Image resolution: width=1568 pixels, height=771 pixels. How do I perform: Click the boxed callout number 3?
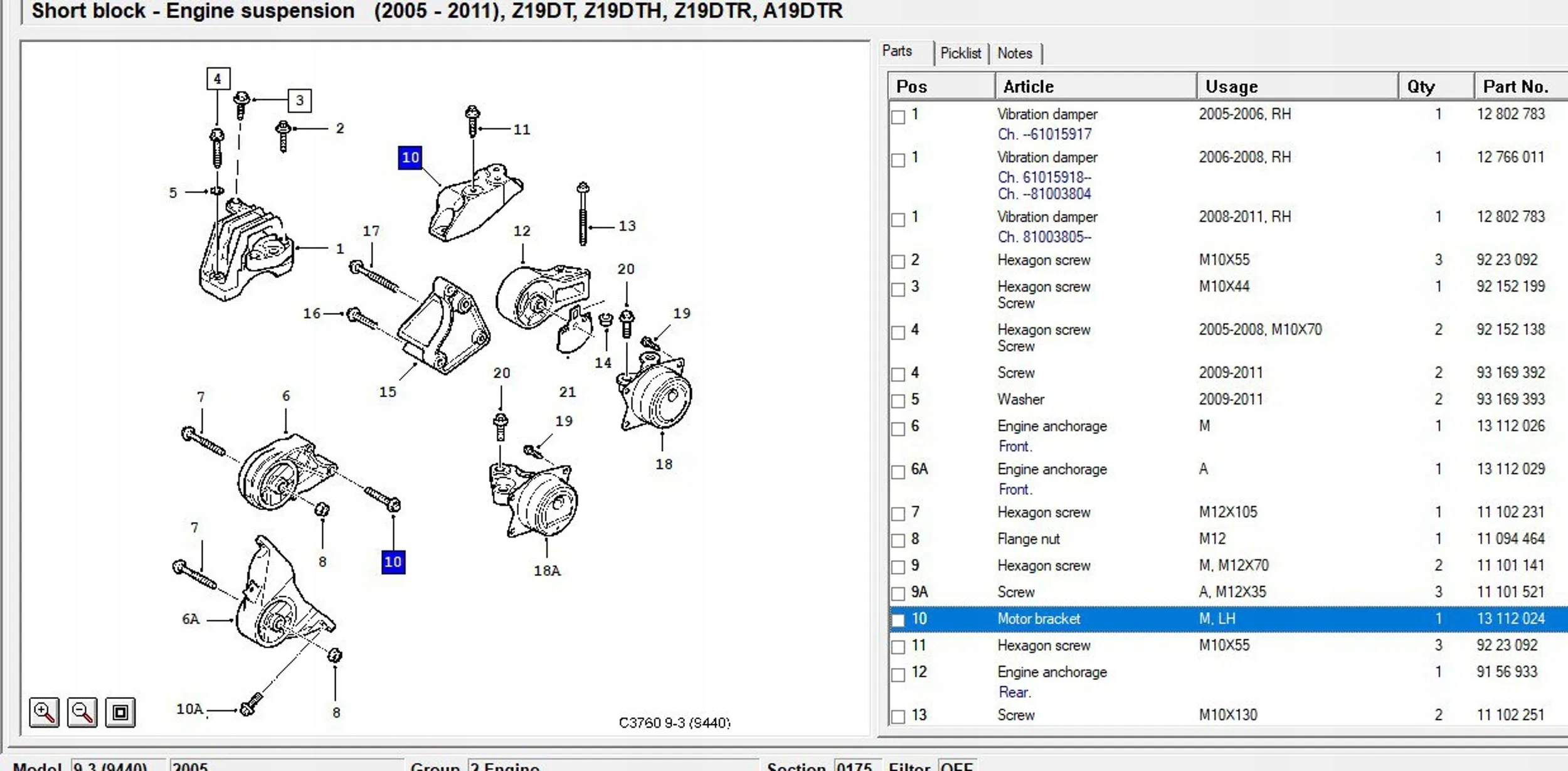click(x=300, y=100)
